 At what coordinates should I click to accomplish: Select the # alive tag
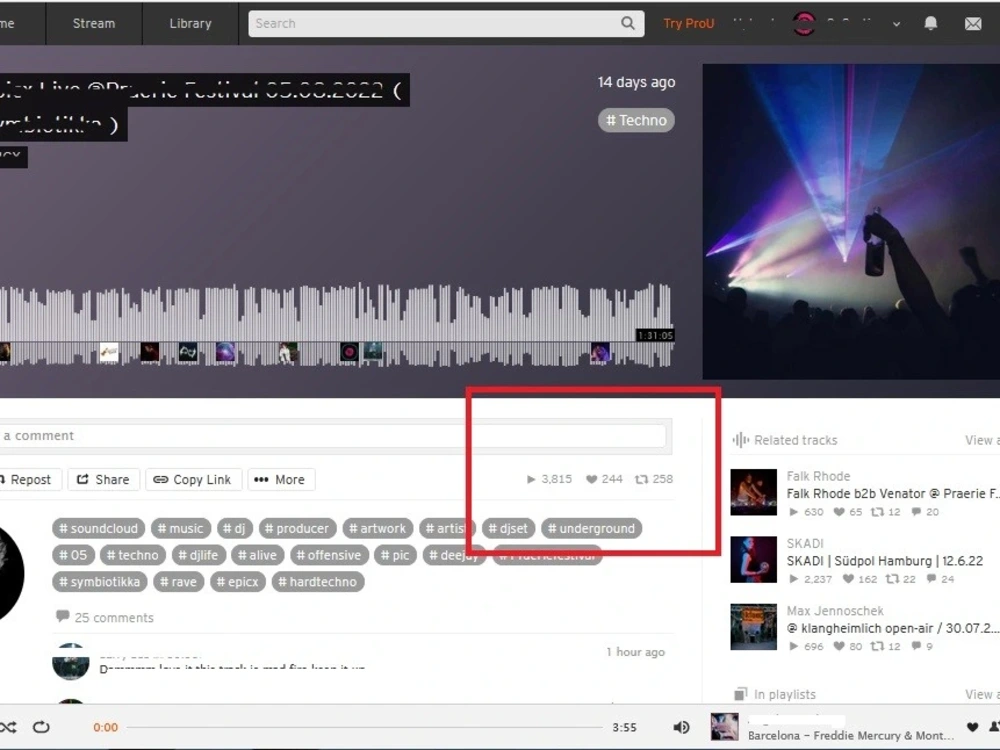(258, 555)
